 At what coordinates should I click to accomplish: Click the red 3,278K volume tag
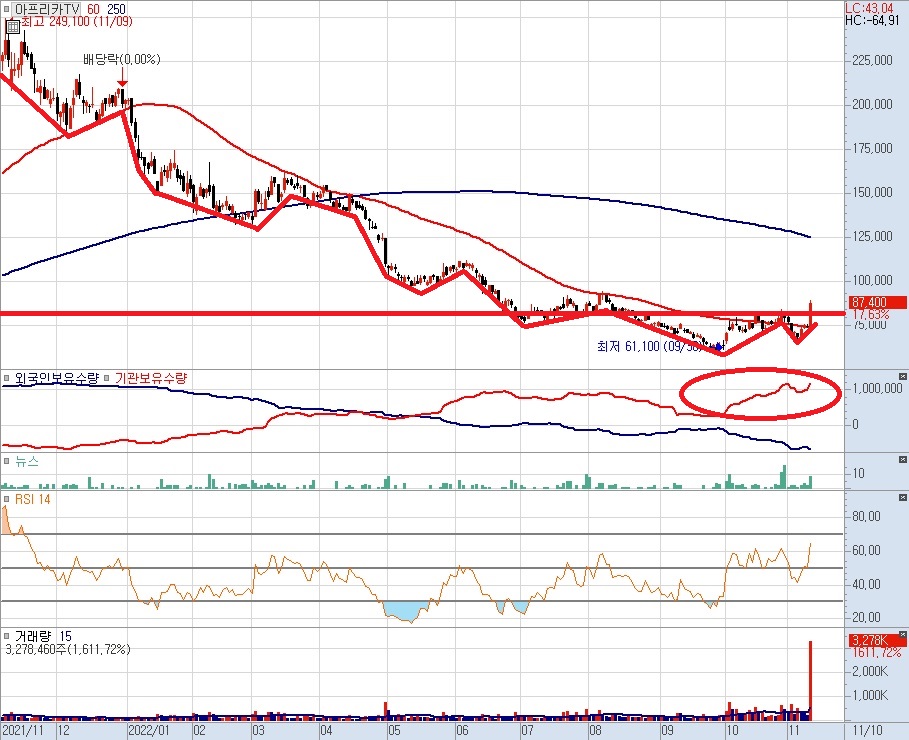877,640
